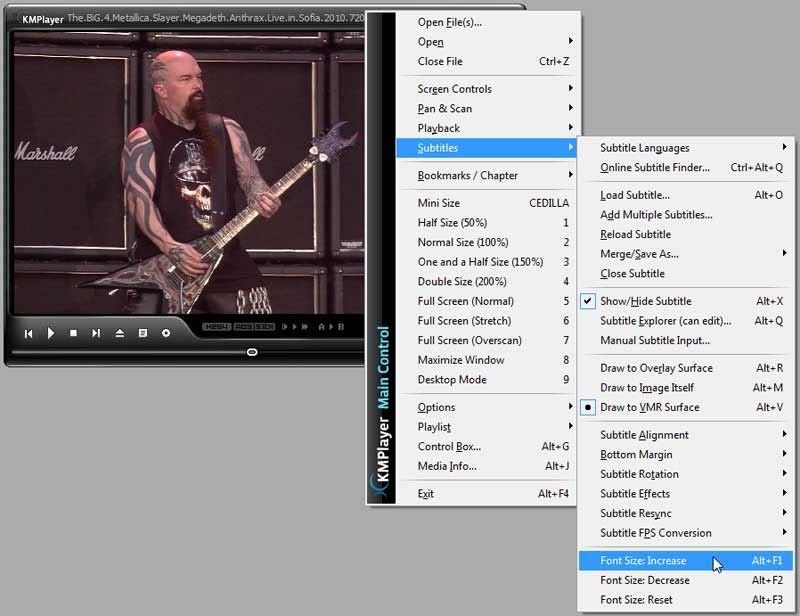Select Mini Size menu entry
The width and height of the screenshot is (800, 616).
(x=487, y=203)
